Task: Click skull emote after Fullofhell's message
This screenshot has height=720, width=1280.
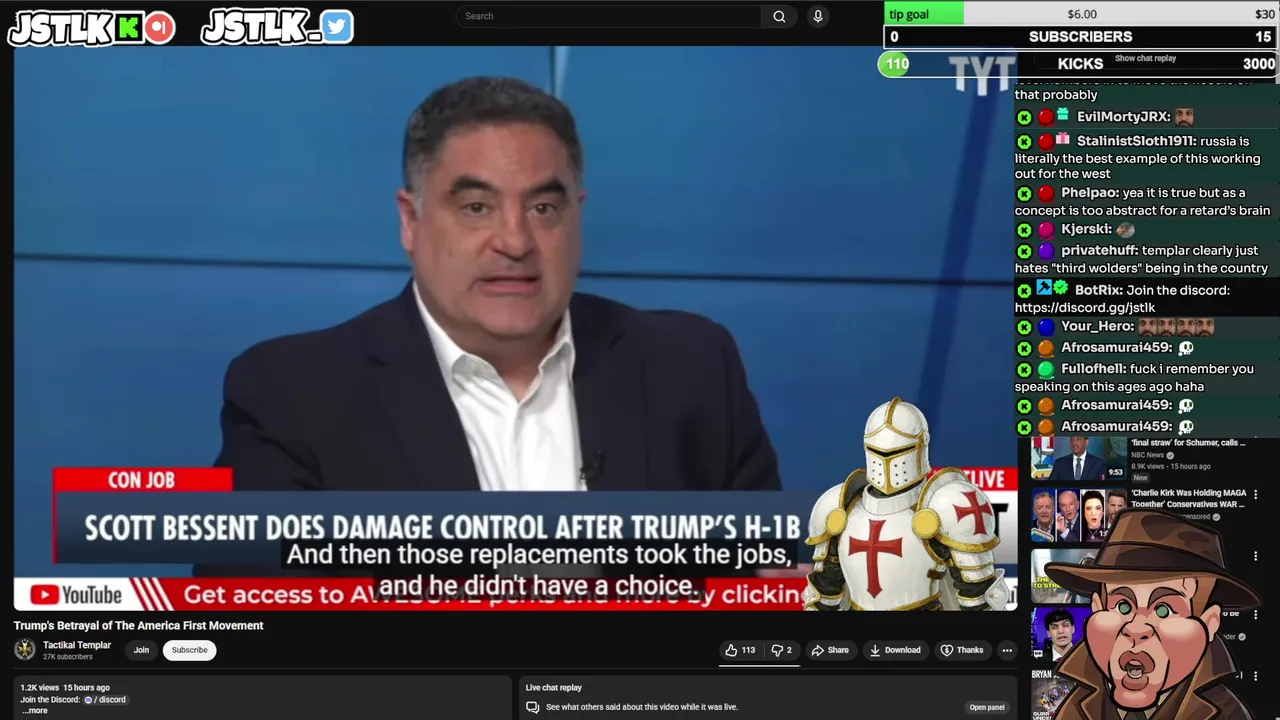Action: click(x=1185, y=405)
